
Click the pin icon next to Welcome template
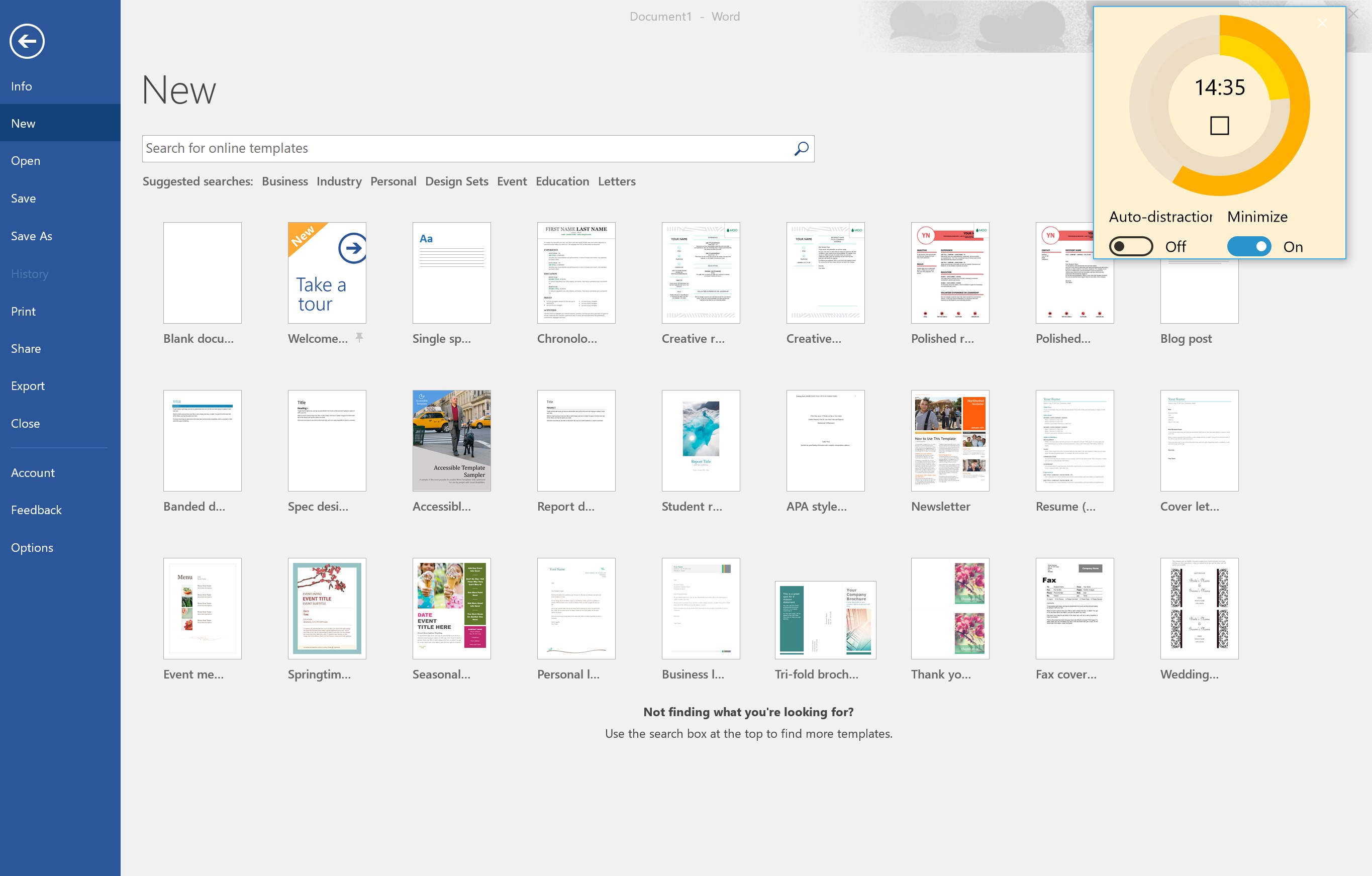359,337
